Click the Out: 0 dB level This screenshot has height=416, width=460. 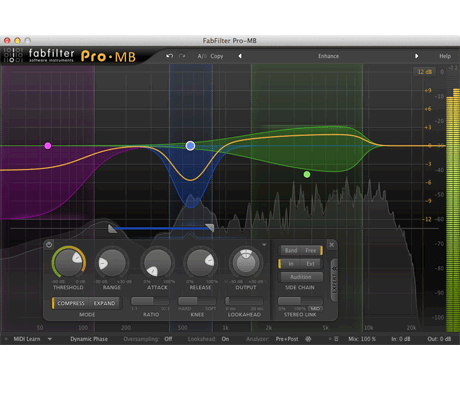coord(439,339)
